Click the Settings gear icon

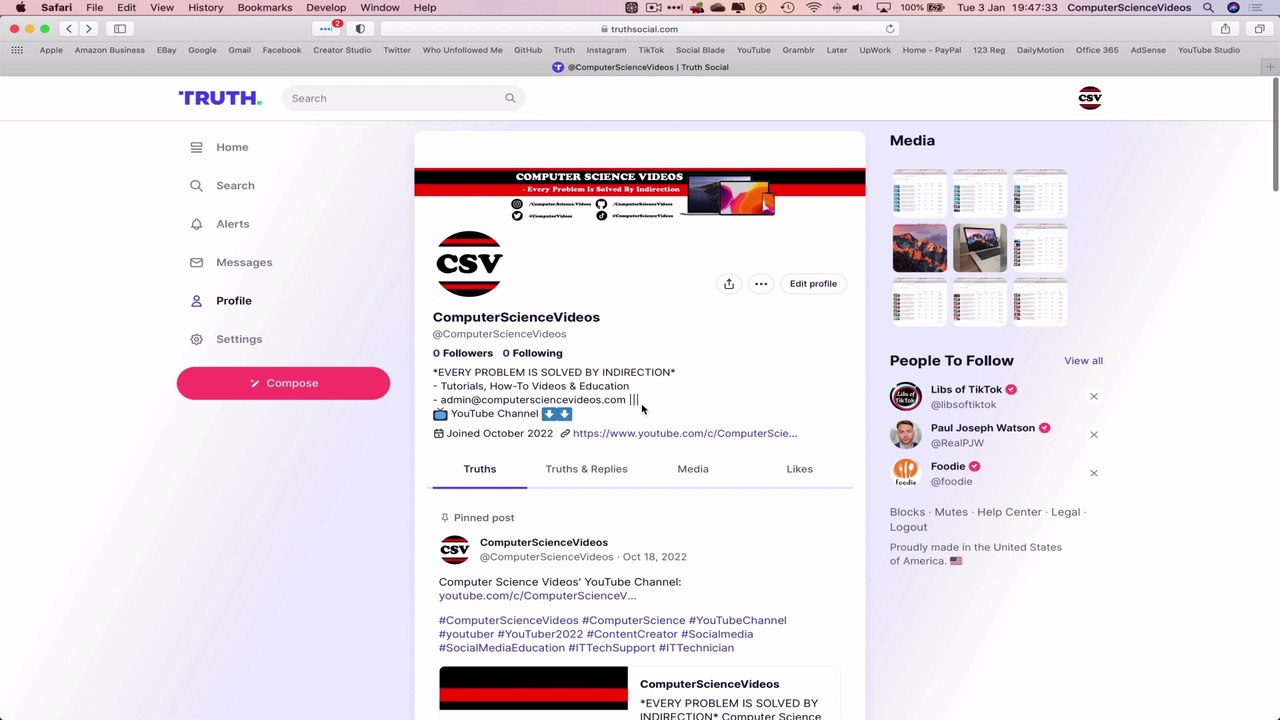click(196, 339)
